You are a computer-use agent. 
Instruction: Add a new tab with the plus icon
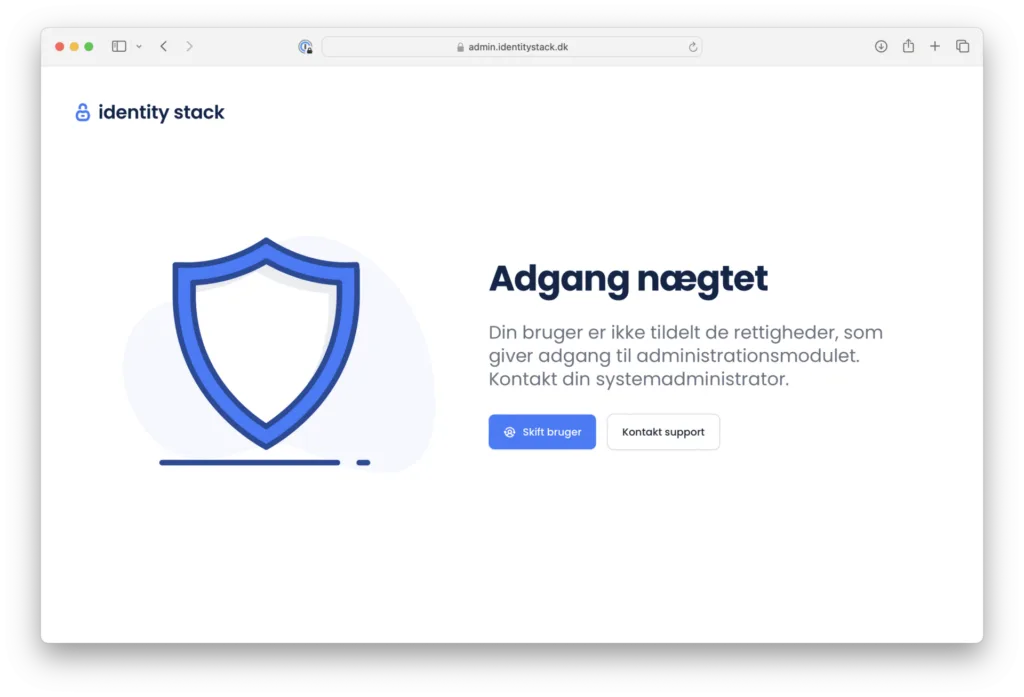(x=935, y=46)
